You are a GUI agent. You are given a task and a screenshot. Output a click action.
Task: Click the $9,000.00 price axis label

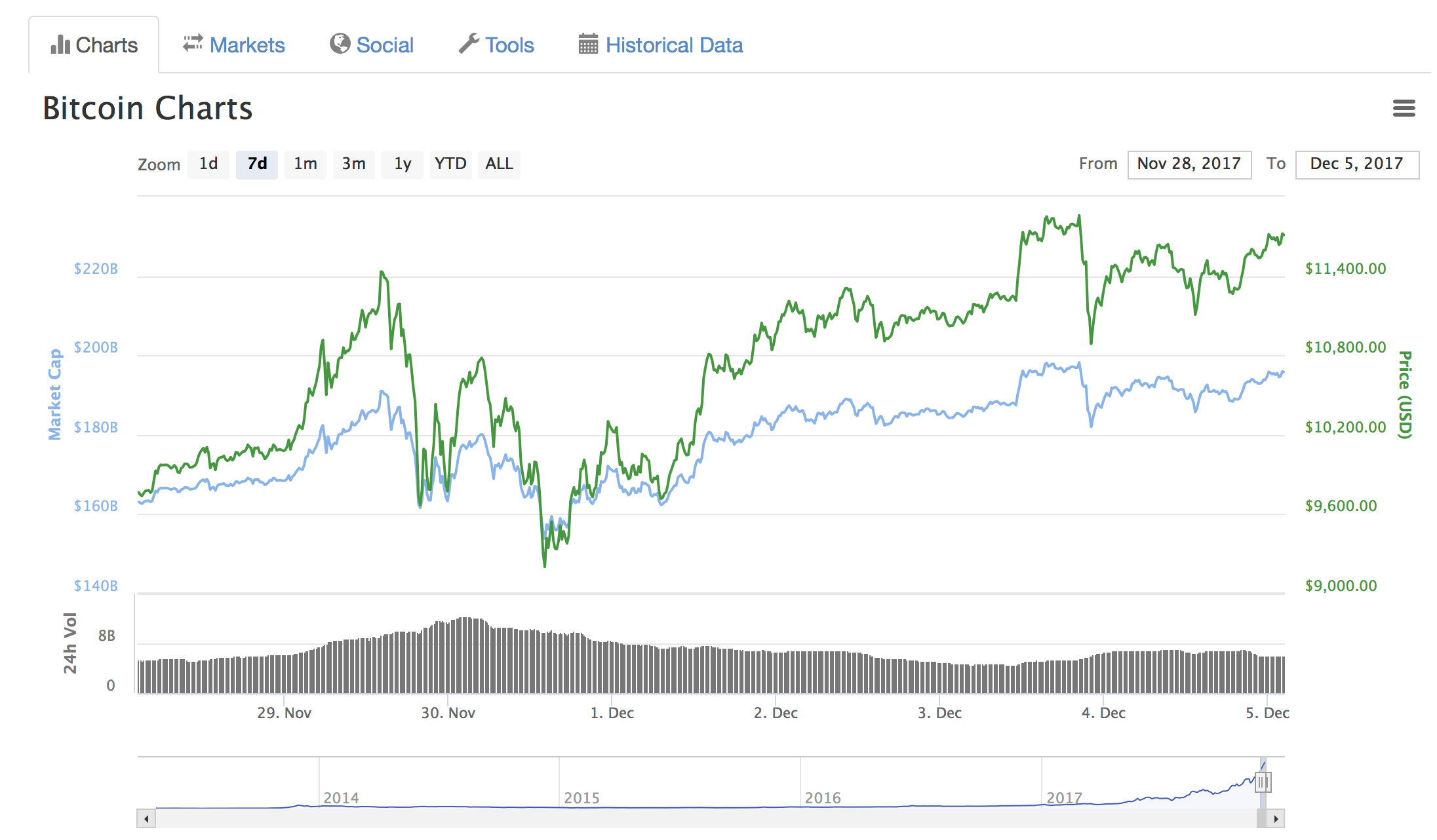coord(1341,586)
